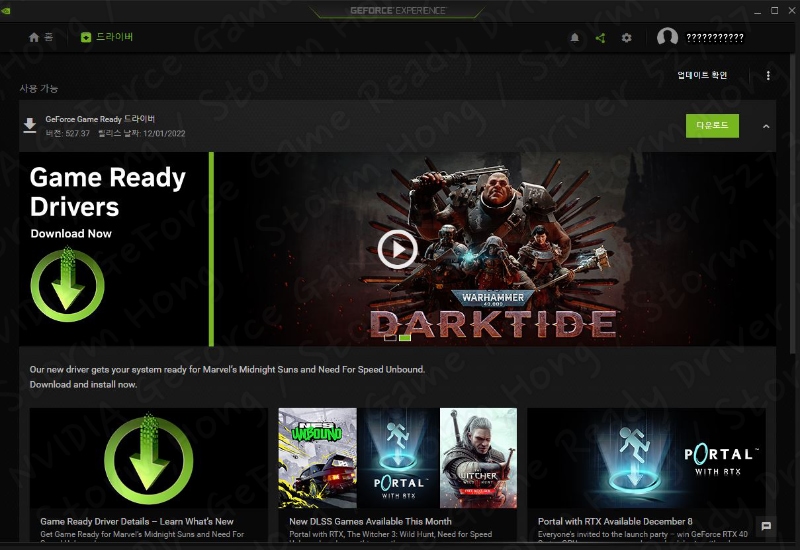Select the first carousel indicator dot
The image size is (800, 550).
click(390, 337)
